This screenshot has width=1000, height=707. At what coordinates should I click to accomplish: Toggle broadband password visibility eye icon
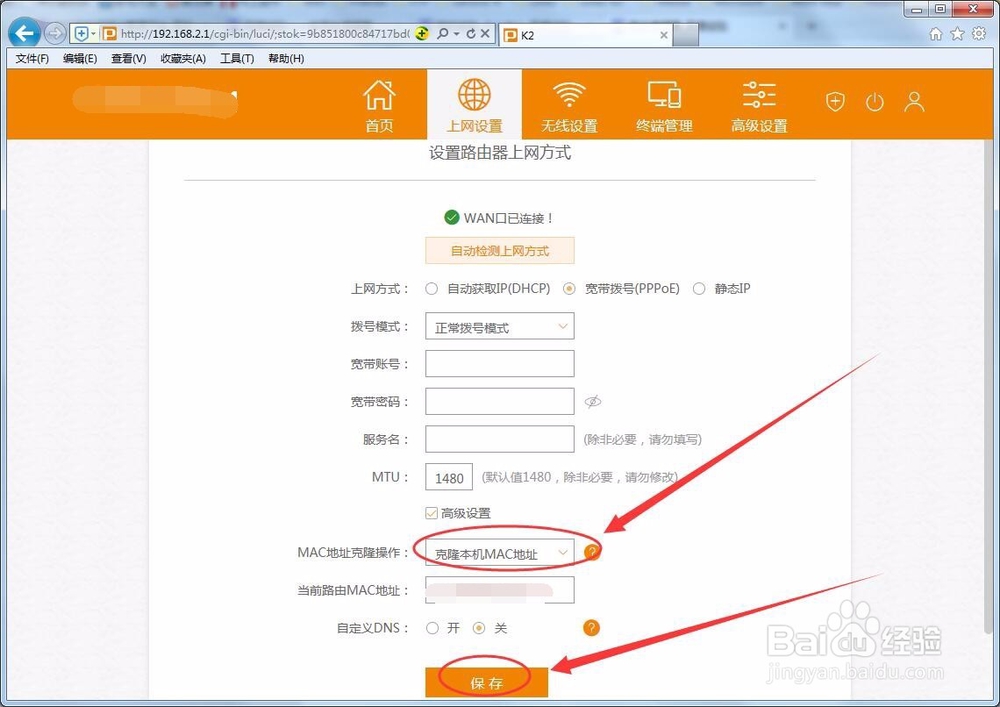(x=592, y=401)
